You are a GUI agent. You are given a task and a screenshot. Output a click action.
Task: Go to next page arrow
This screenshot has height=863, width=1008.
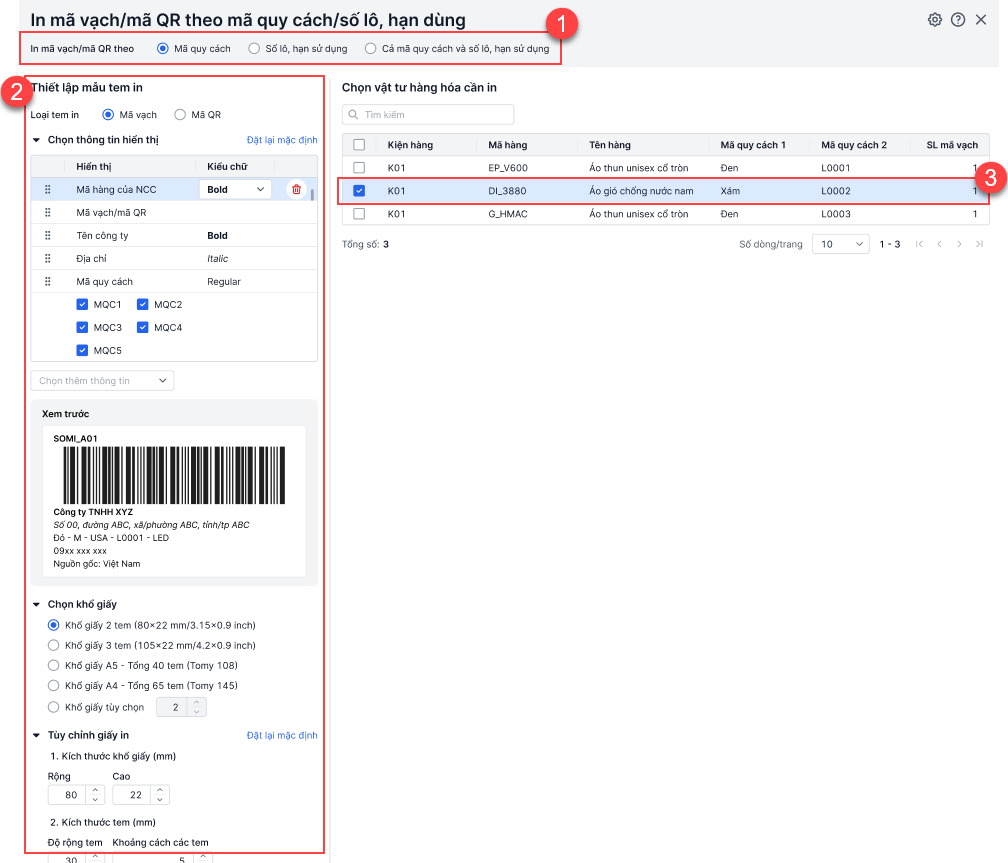(959, 244)
